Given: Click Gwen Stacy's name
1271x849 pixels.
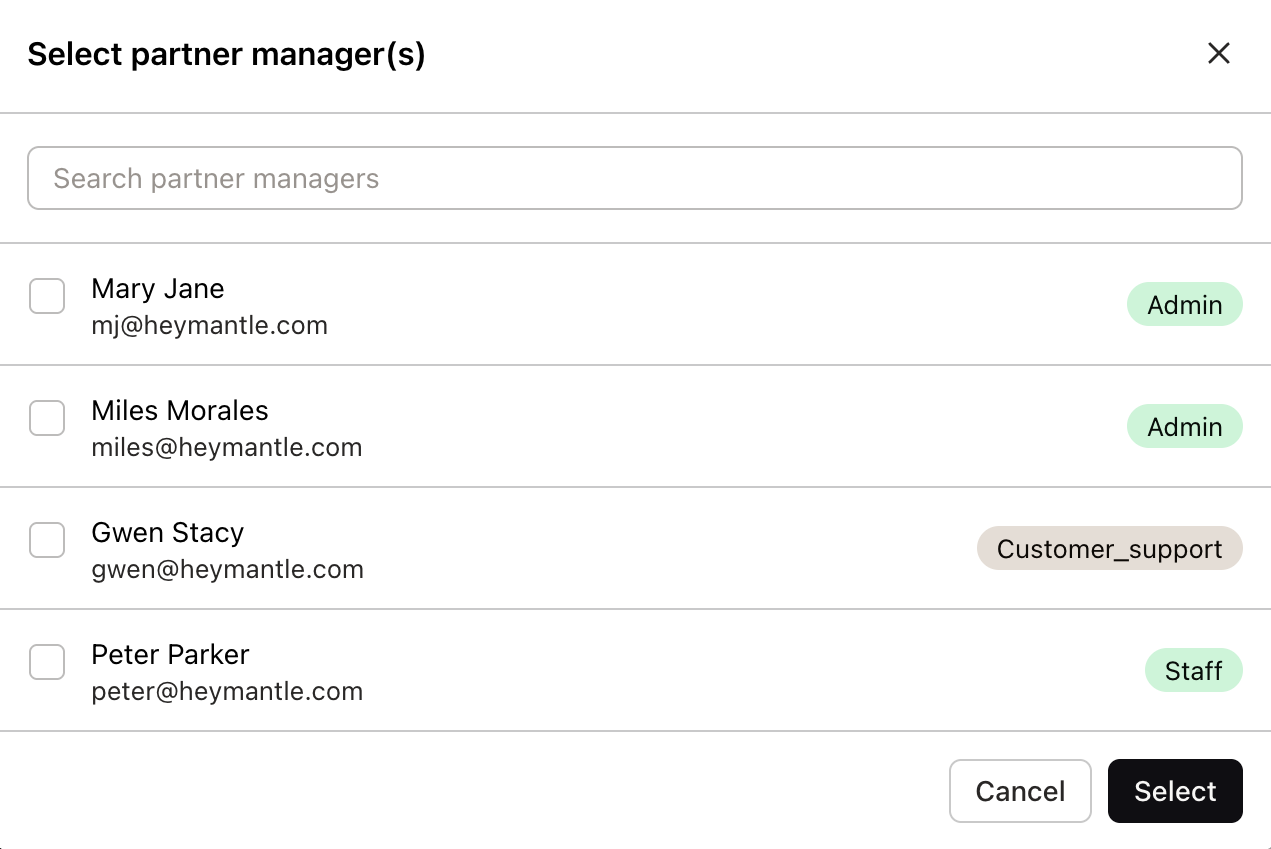Looking at the screenshot, I should [x=167, y=532].
